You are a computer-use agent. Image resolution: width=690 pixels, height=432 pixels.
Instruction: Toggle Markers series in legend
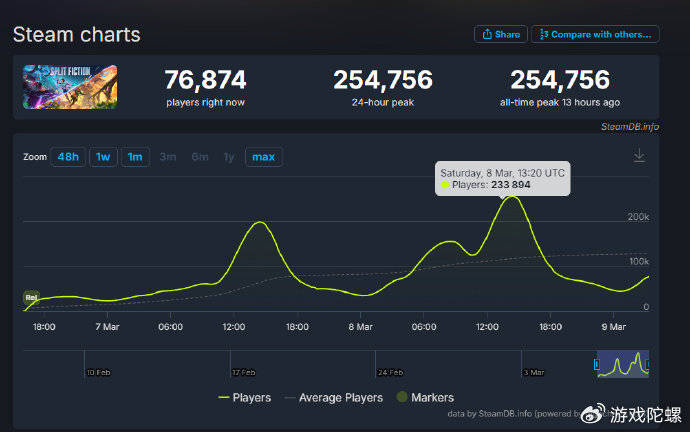coord(425,397)
